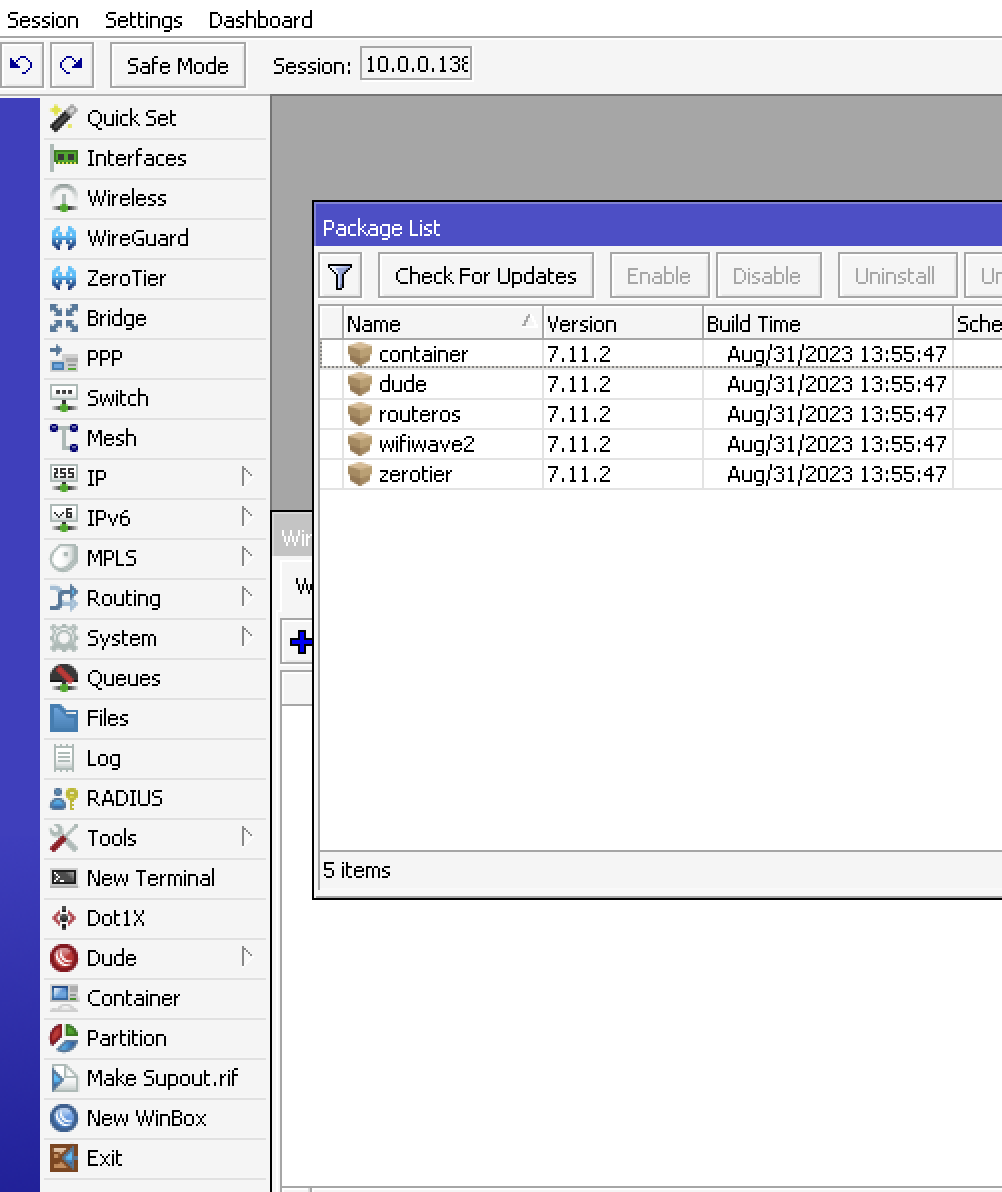The height and width of the screenshot is (1192, 1002).
Task: Open the Session menu
Action: pos(42,20)
